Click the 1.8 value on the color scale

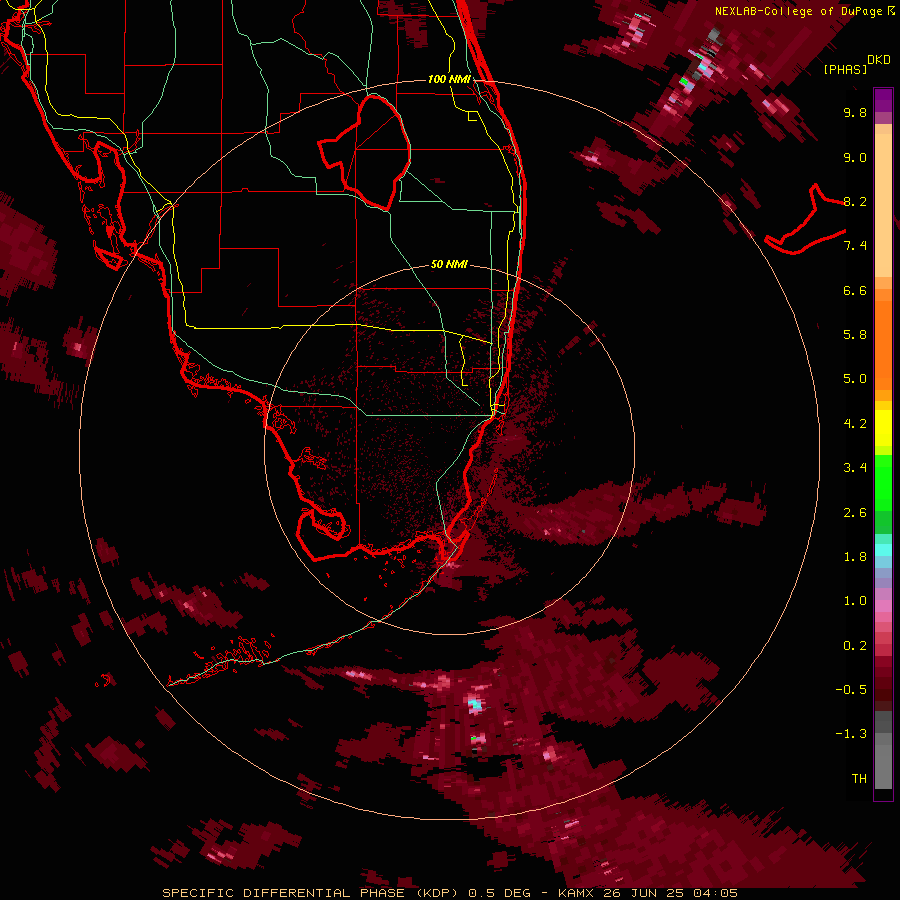coord(855,557)
